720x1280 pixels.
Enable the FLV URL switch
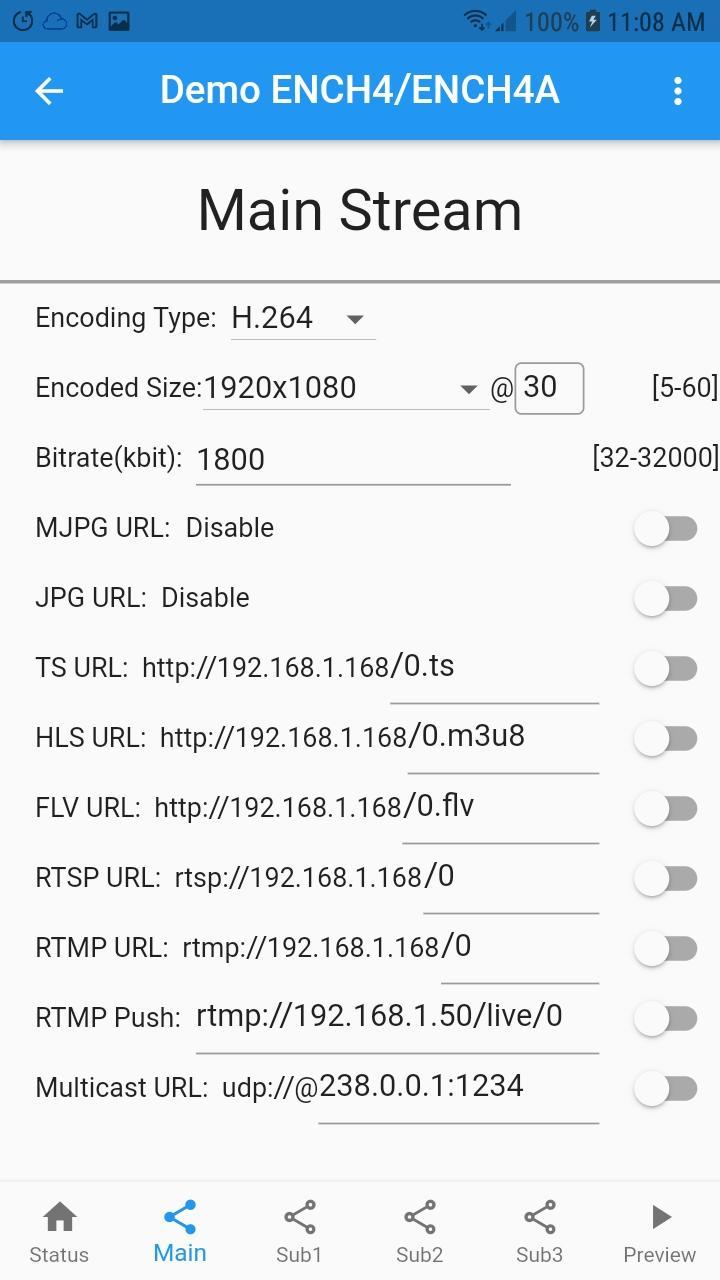click(x=666, y=809)
